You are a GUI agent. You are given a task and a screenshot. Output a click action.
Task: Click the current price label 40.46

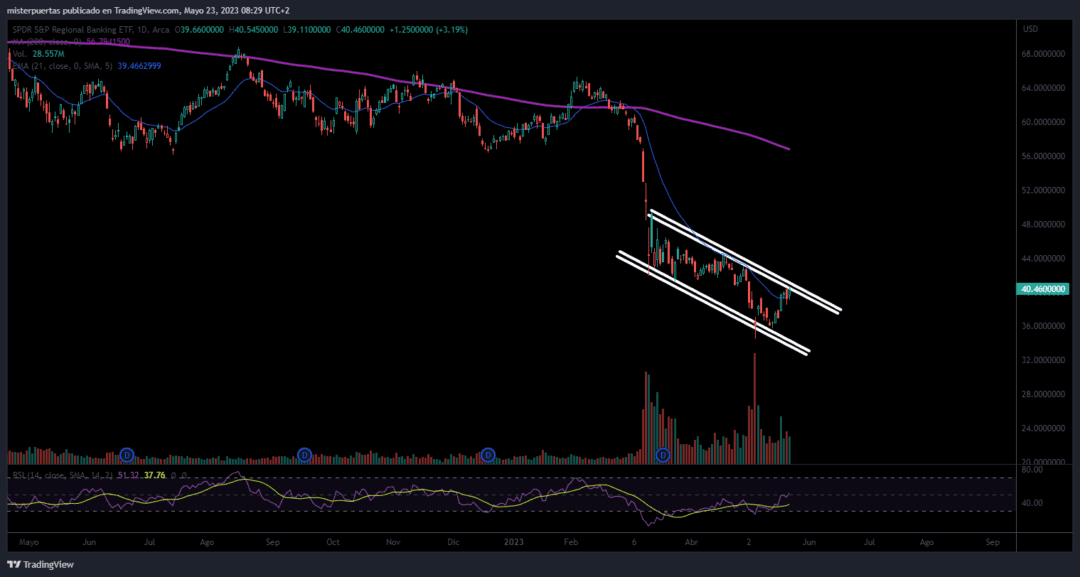tap(1043, 289)
